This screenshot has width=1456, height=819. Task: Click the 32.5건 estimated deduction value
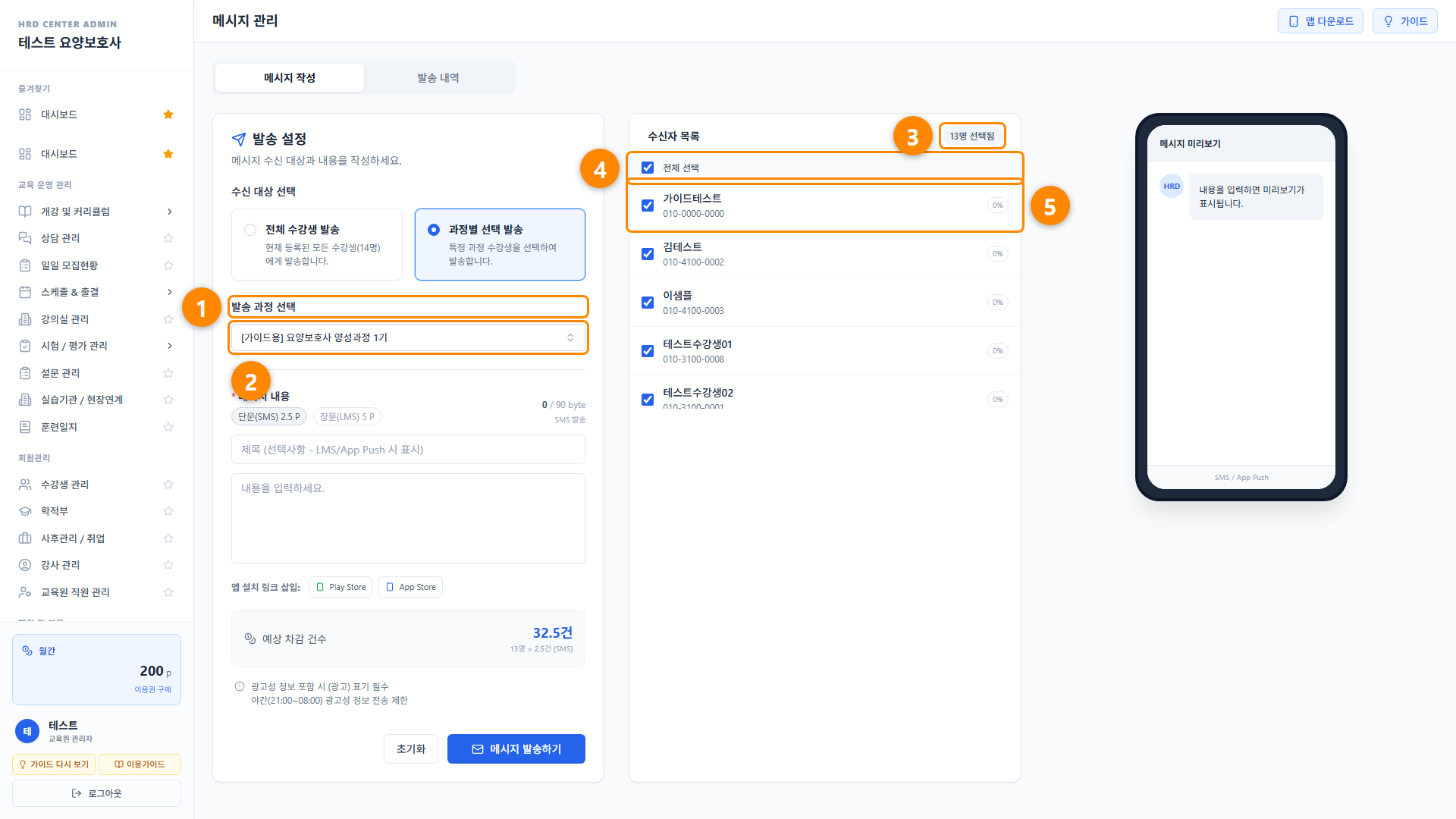pyautogui.click(x=552, y=633)
